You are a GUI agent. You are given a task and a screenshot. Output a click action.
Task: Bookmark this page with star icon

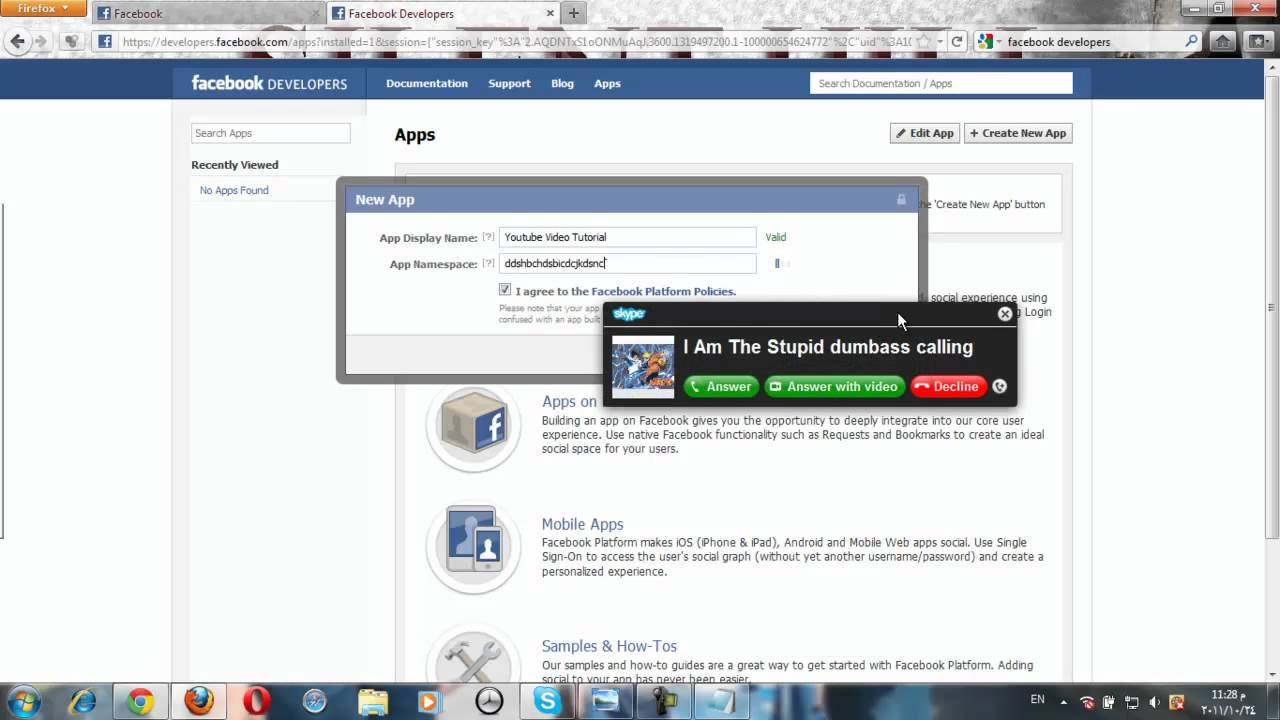pos(923,42)
